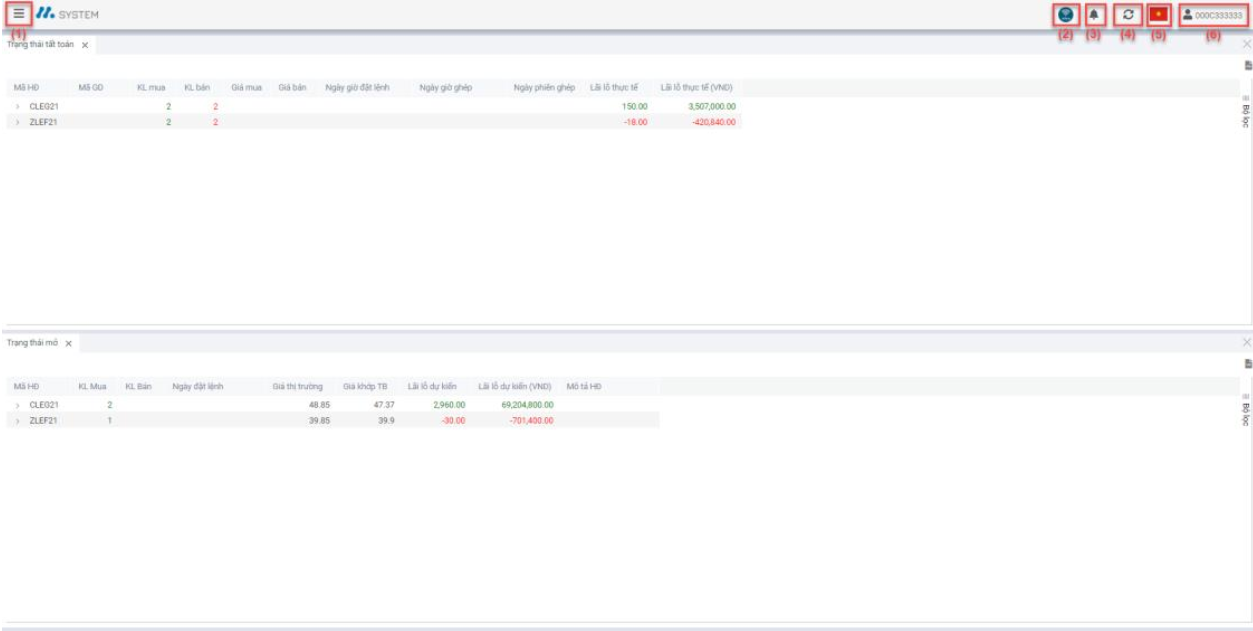1253x631 pixels.
Task: Sort by Lãi lỗ thực tế column
Action: tap(615, 87)
